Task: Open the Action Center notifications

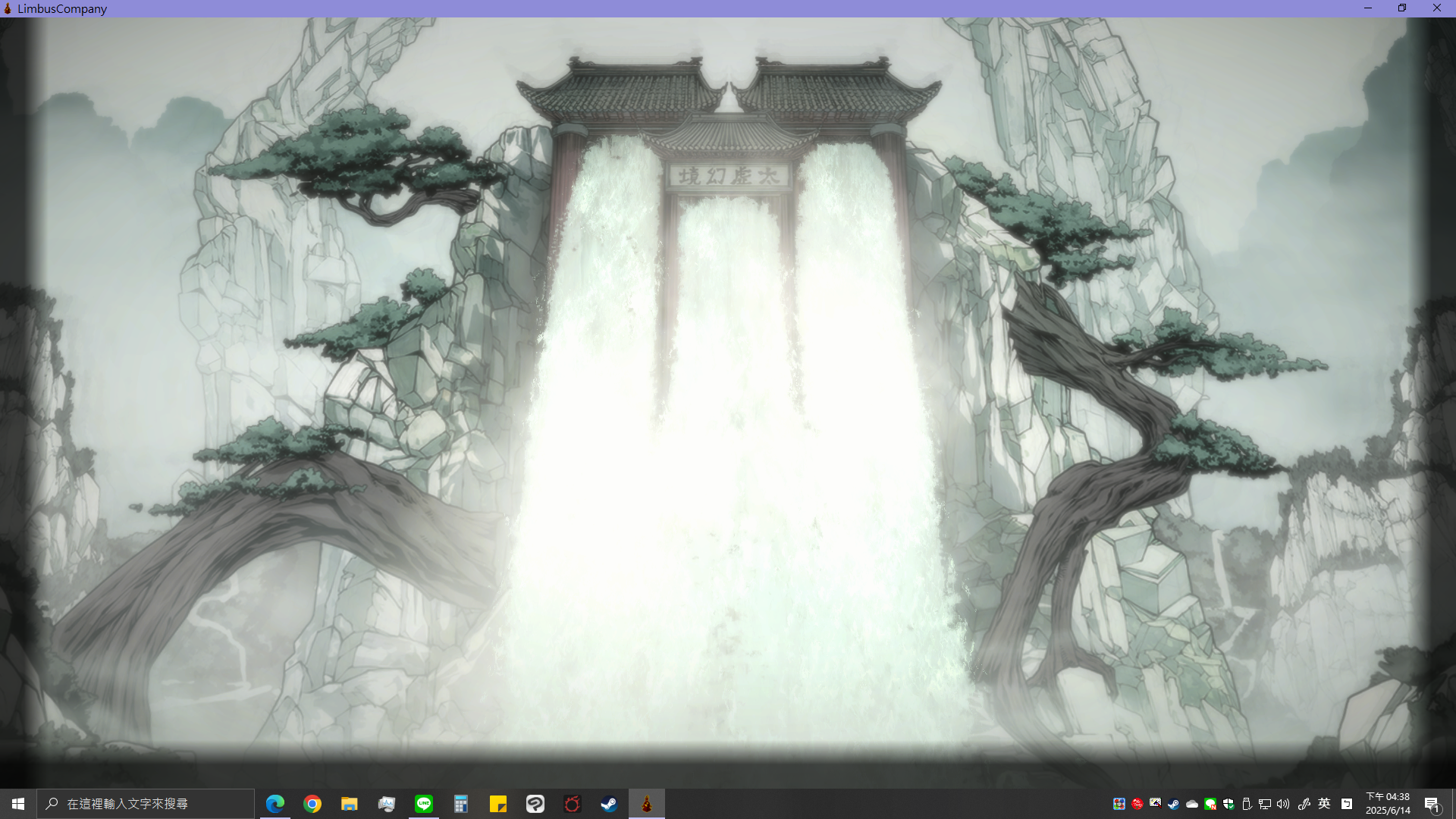Action: 1432,804
